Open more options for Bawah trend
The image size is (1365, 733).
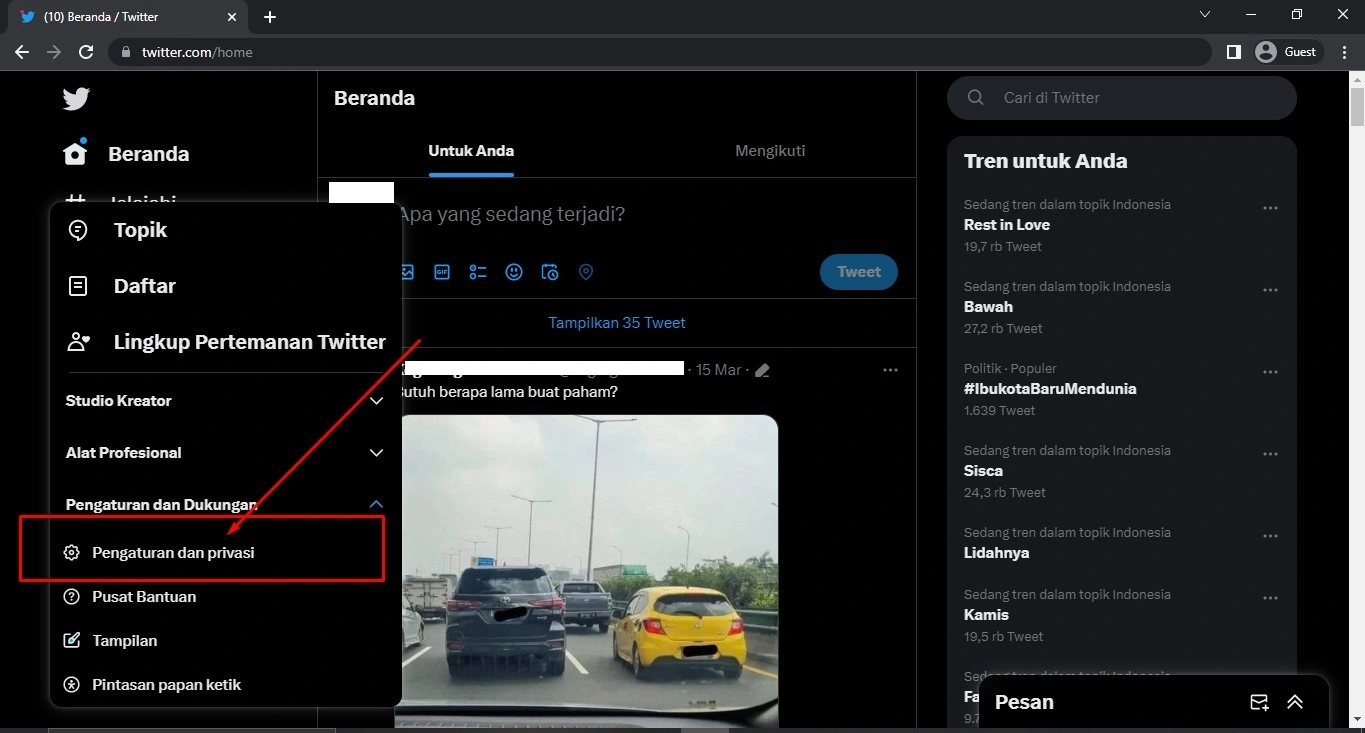1270,290
